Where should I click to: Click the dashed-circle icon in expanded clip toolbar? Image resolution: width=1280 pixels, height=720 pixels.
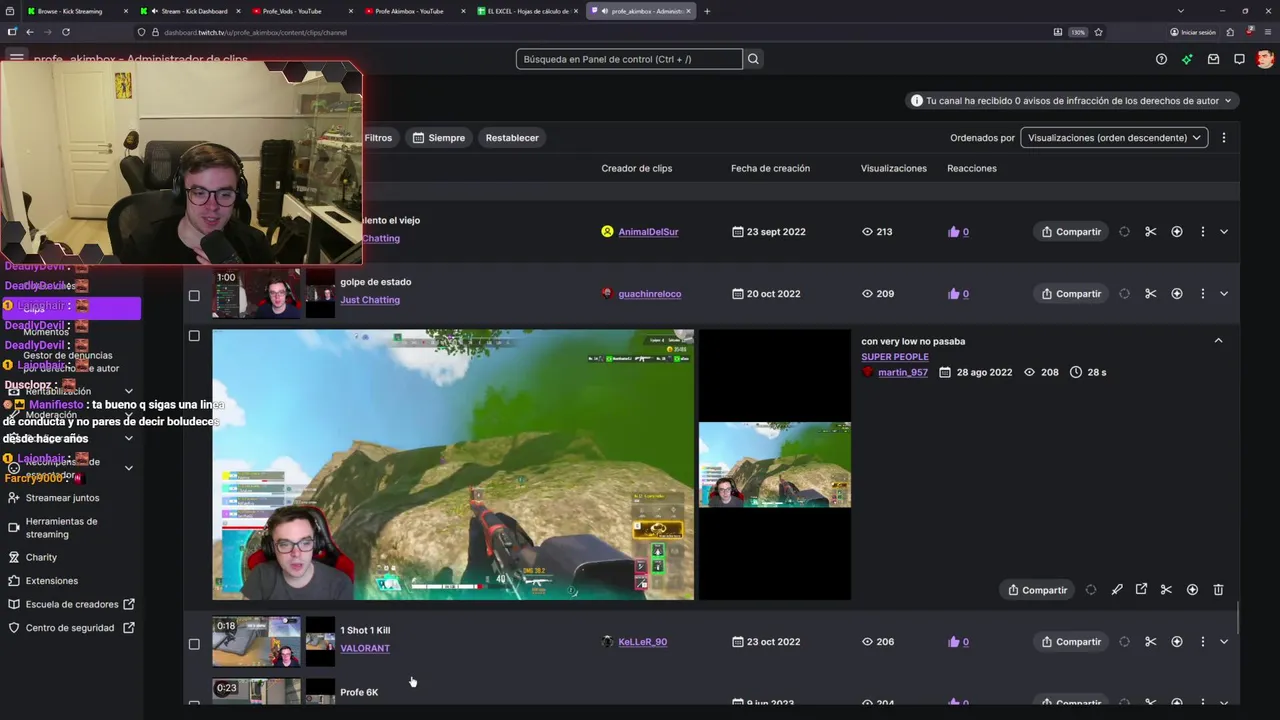click(1091, 590)
